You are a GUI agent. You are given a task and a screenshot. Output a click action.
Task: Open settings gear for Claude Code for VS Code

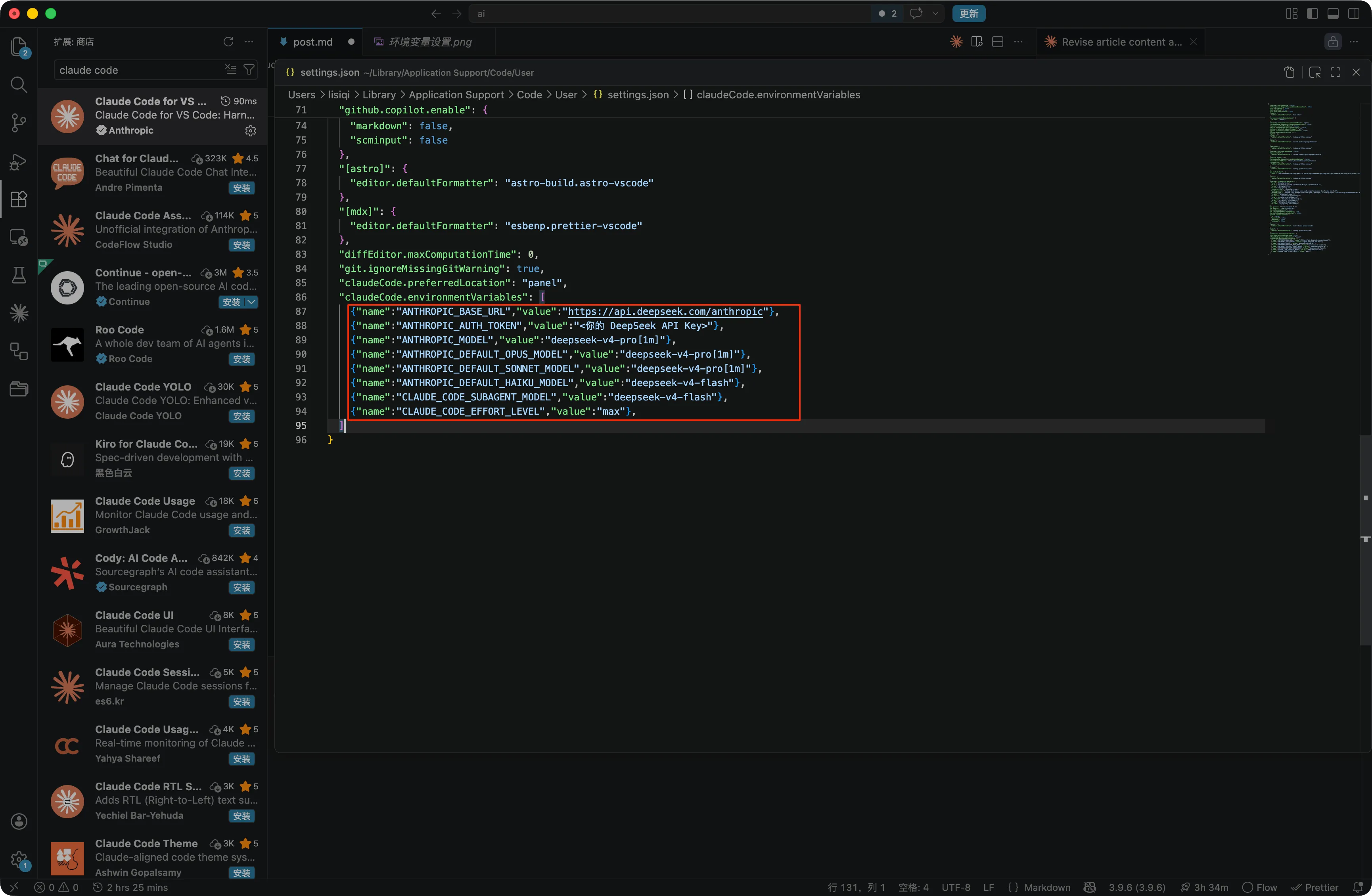[250, 131]
